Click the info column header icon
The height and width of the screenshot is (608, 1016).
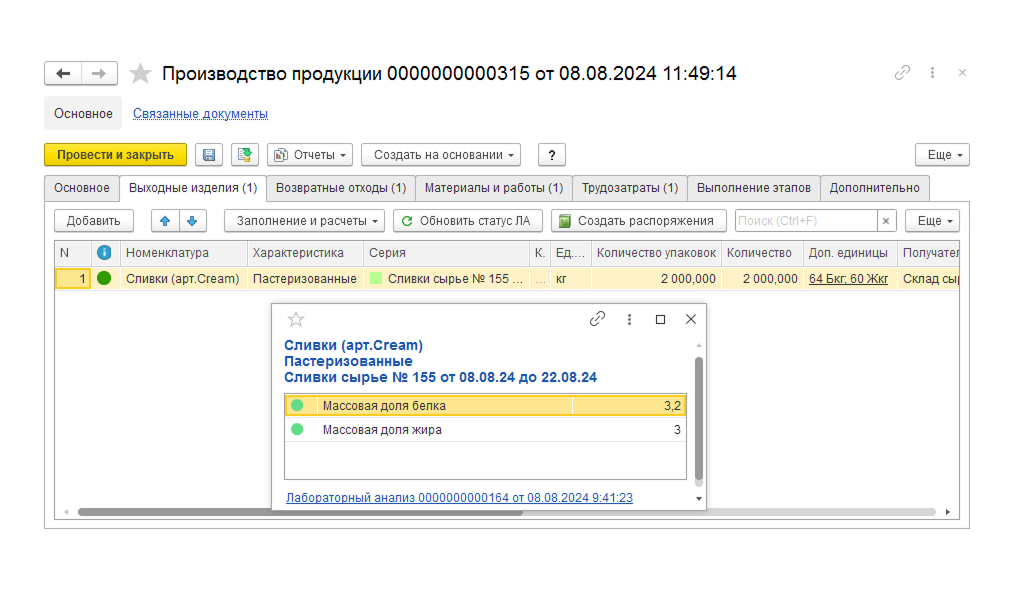point(104,253)
